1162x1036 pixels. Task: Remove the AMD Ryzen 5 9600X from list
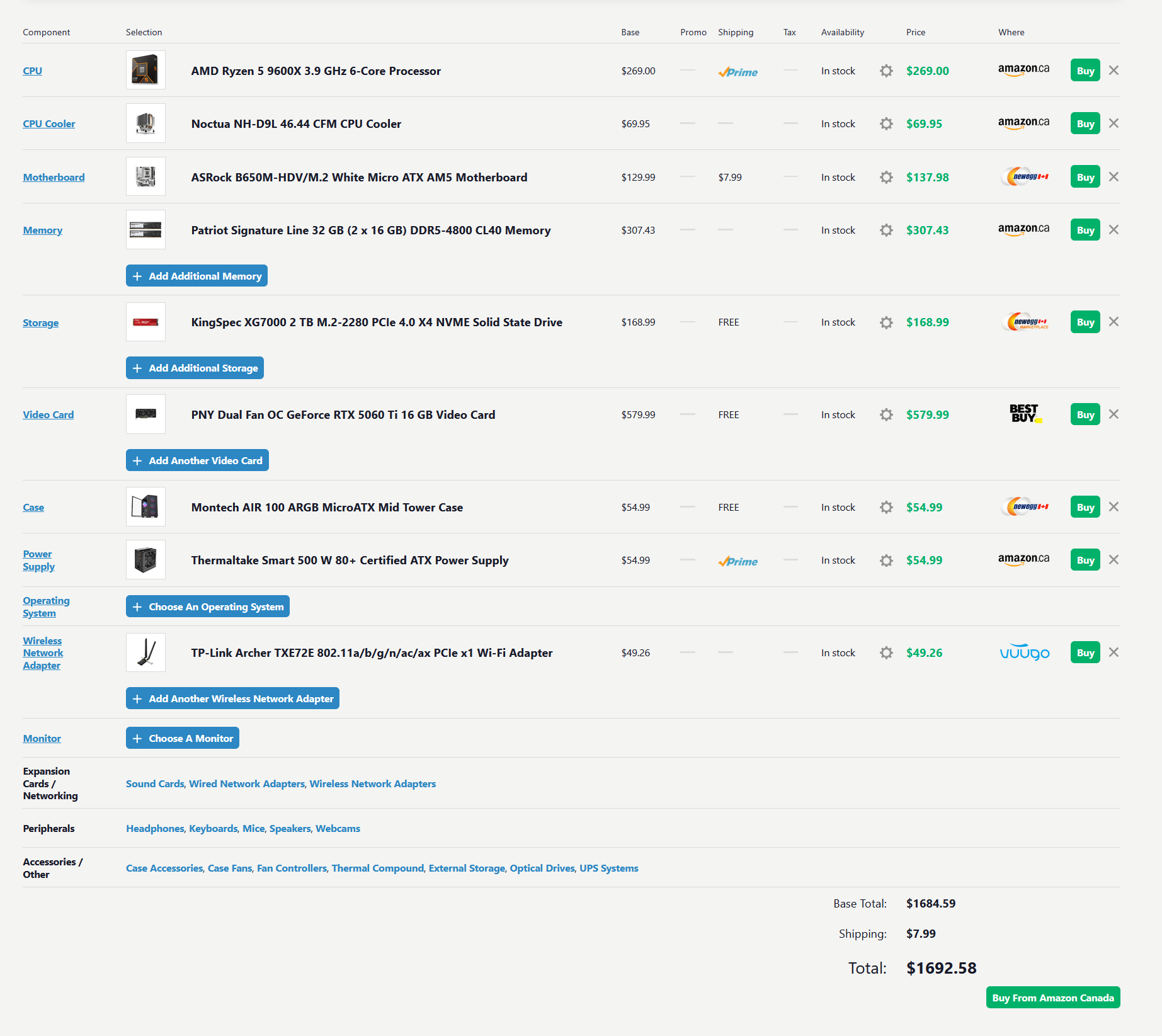pyautogui.click(x=1114, y=71)
